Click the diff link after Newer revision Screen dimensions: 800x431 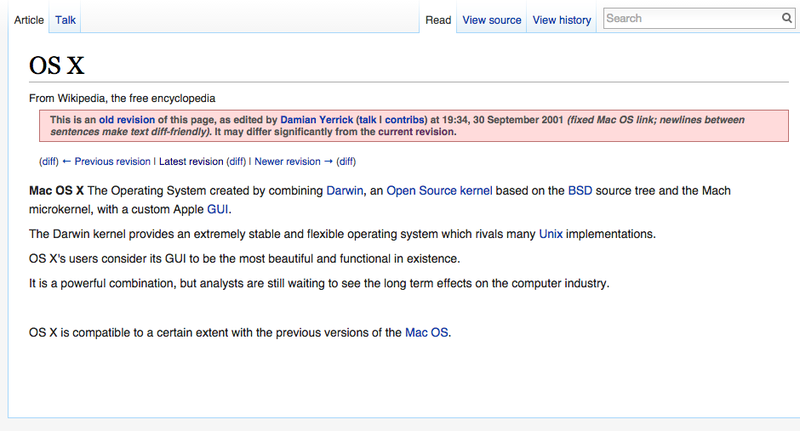(x=346, y=162)
